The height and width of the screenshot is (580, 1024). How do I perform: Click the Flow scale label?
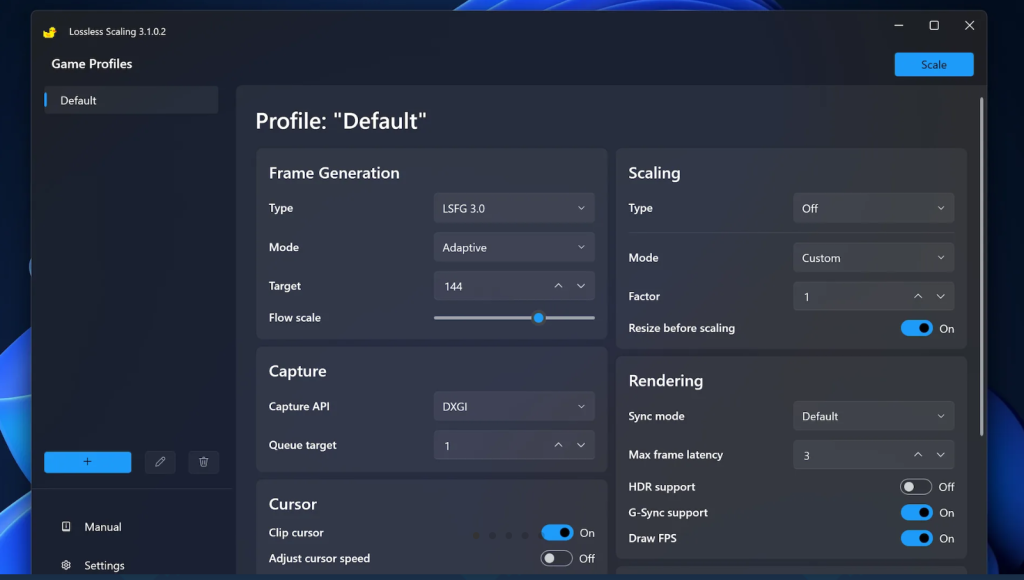(x=295, y=317)
